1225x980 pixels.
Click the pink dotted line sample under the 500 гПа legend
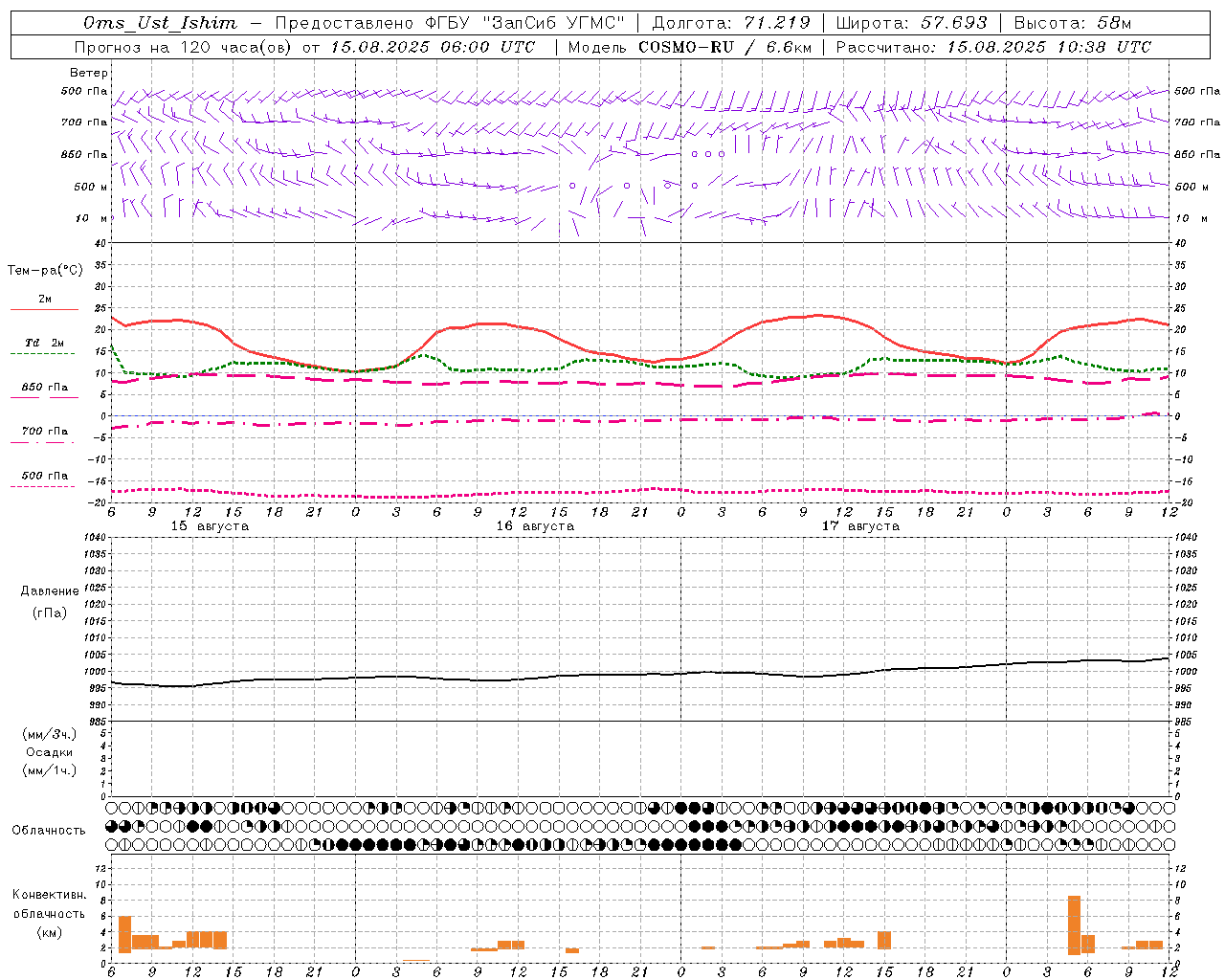42,486
